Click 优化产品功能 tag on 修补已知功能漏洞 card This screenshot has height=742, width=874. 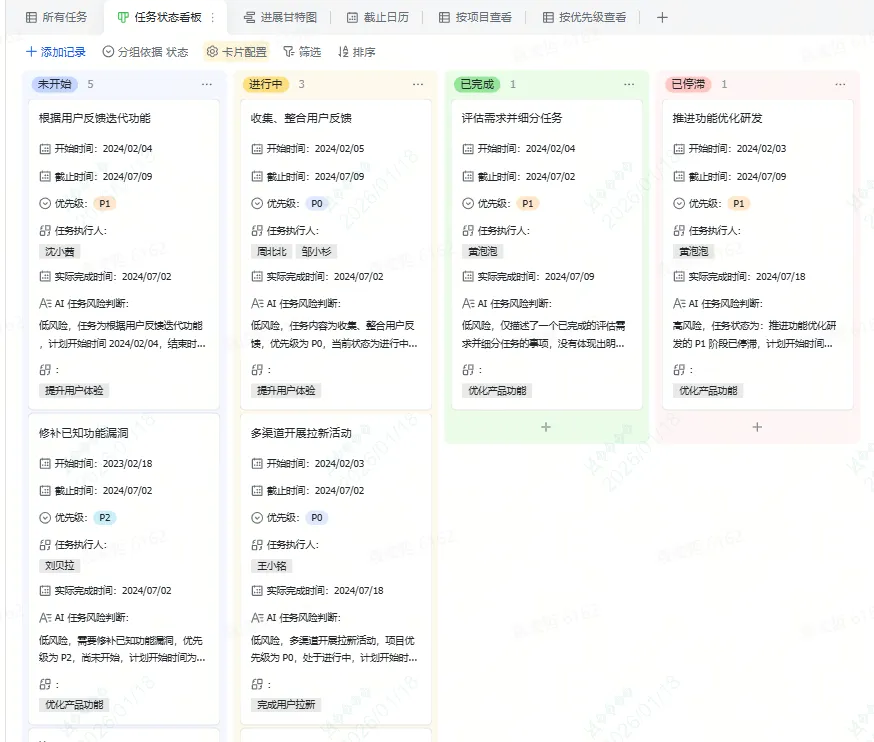(74, 705)
